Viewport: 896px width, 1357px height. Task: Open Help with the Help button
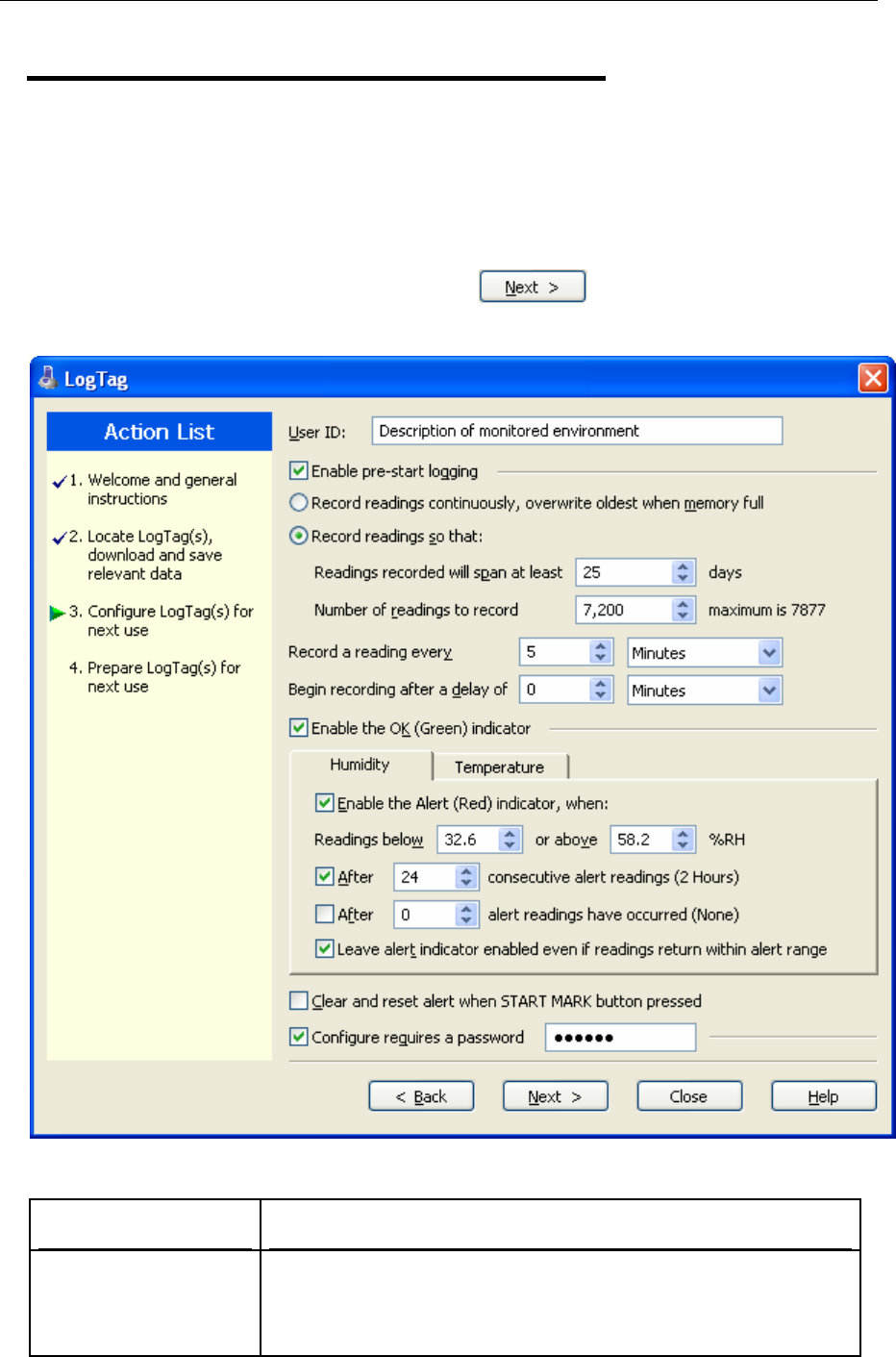point(824,1096)
